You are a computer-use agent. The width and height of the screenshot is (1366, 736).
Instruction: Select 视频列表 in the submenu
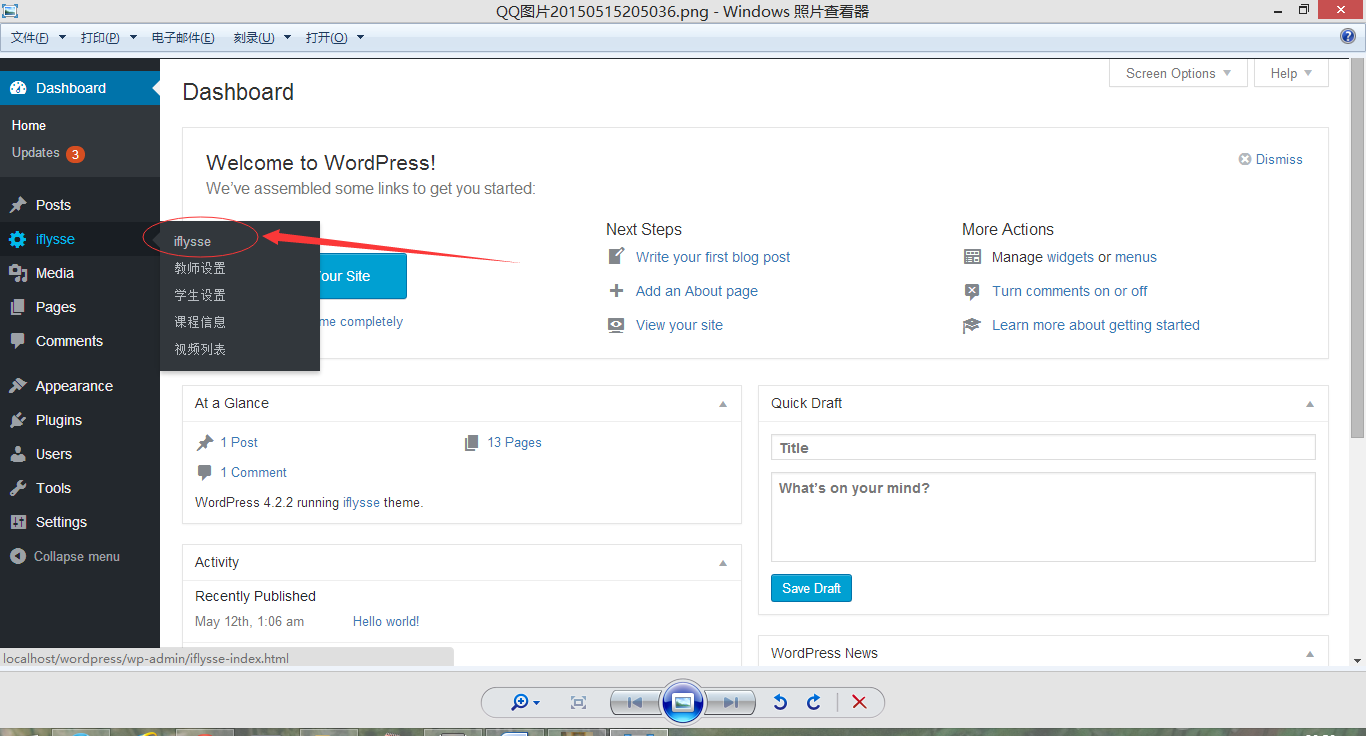200,349
